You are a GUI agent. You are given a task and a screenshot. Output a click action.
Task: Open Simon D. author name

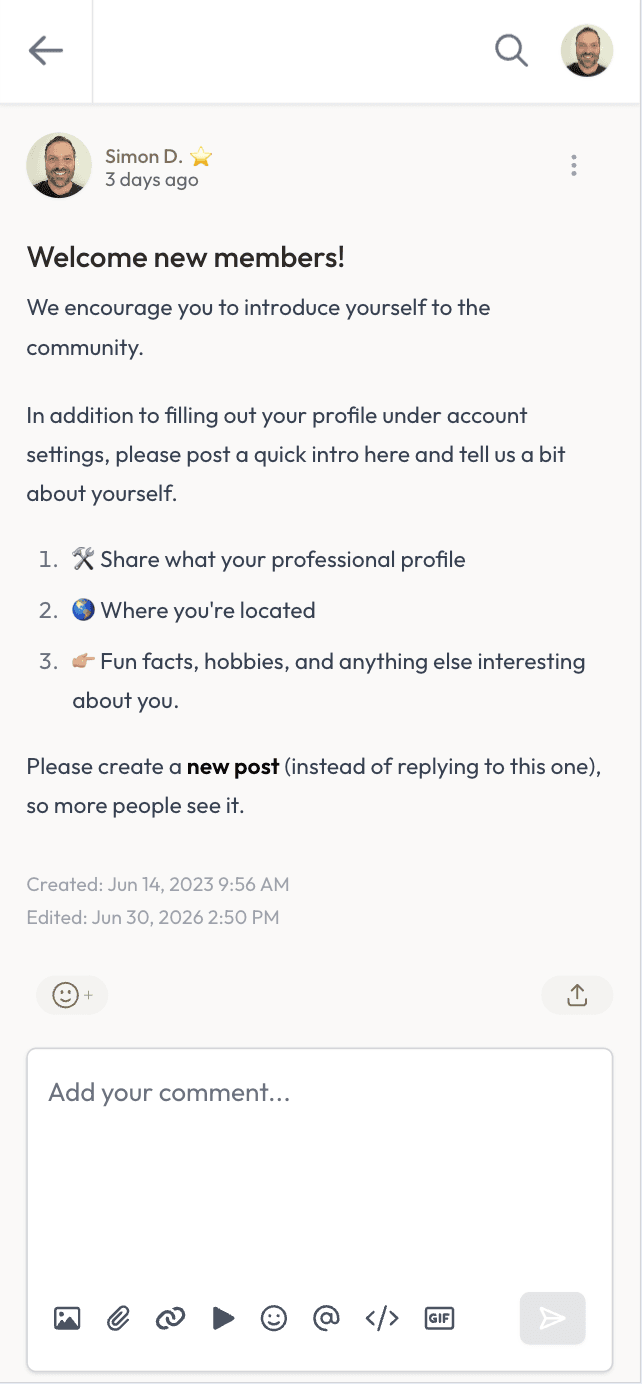144,156
